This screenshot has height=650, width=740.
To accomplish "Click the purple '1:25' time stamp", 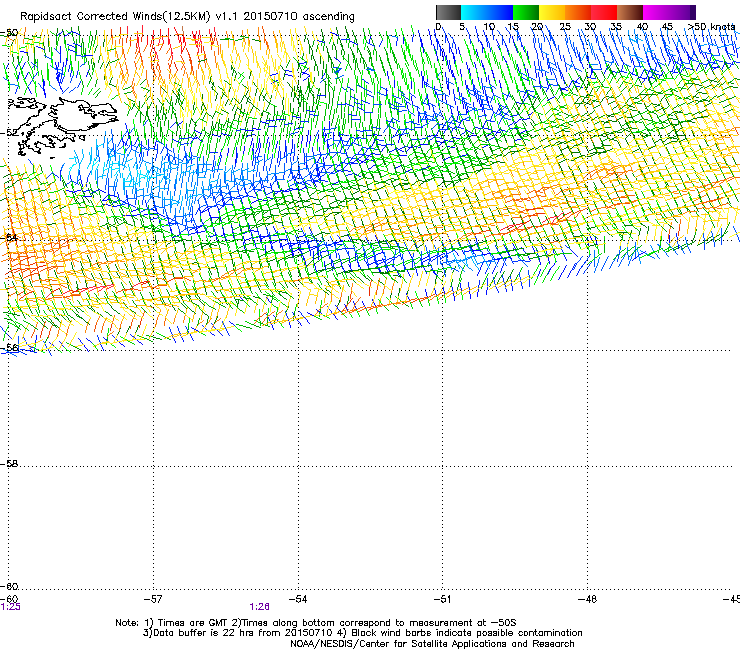I will [x=10, y=607].
